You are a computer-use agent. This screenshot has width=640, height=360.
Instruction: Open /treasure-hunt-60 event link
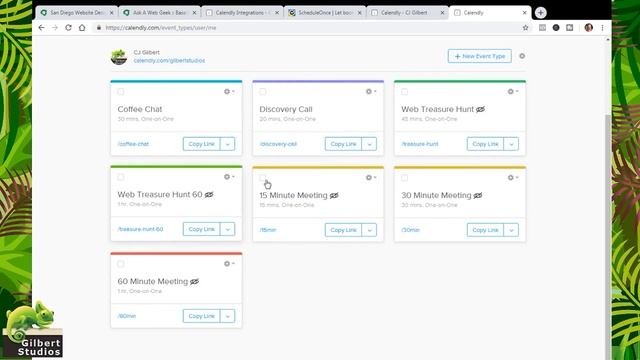tap(140, 229)
